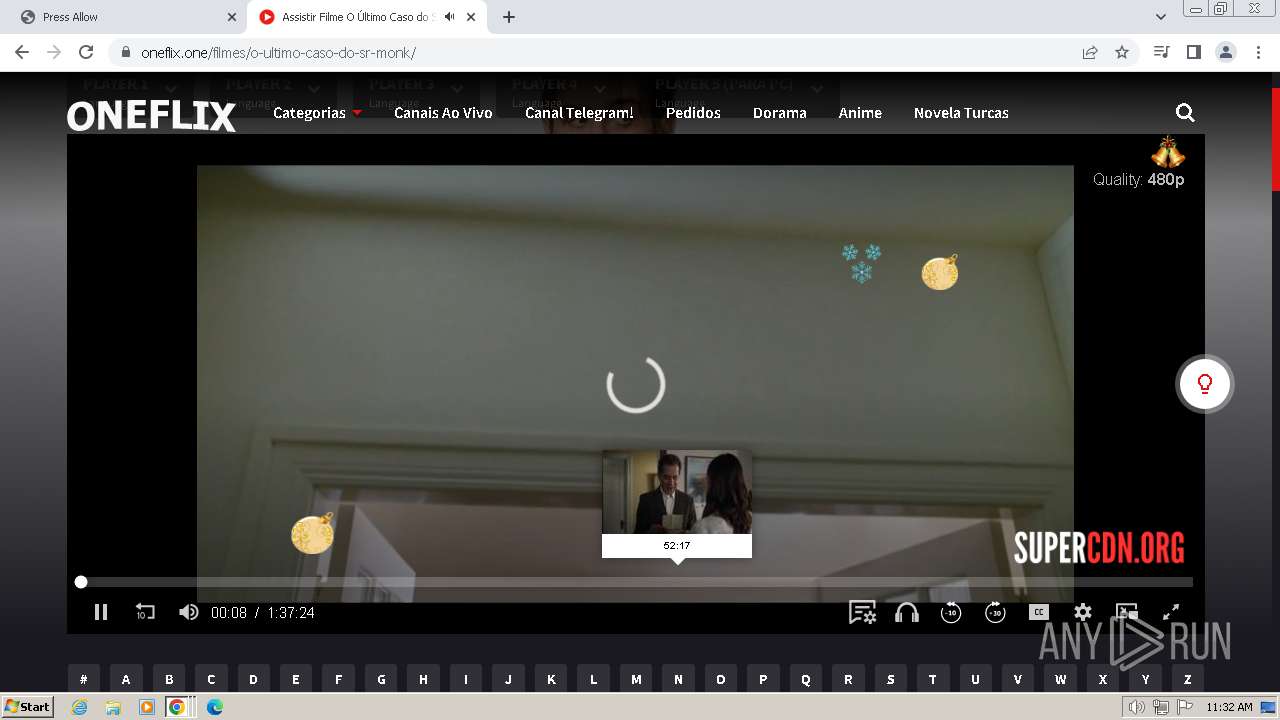Bookmark this page star
Screen dimensions: 1280x720
coord(1122,52)
